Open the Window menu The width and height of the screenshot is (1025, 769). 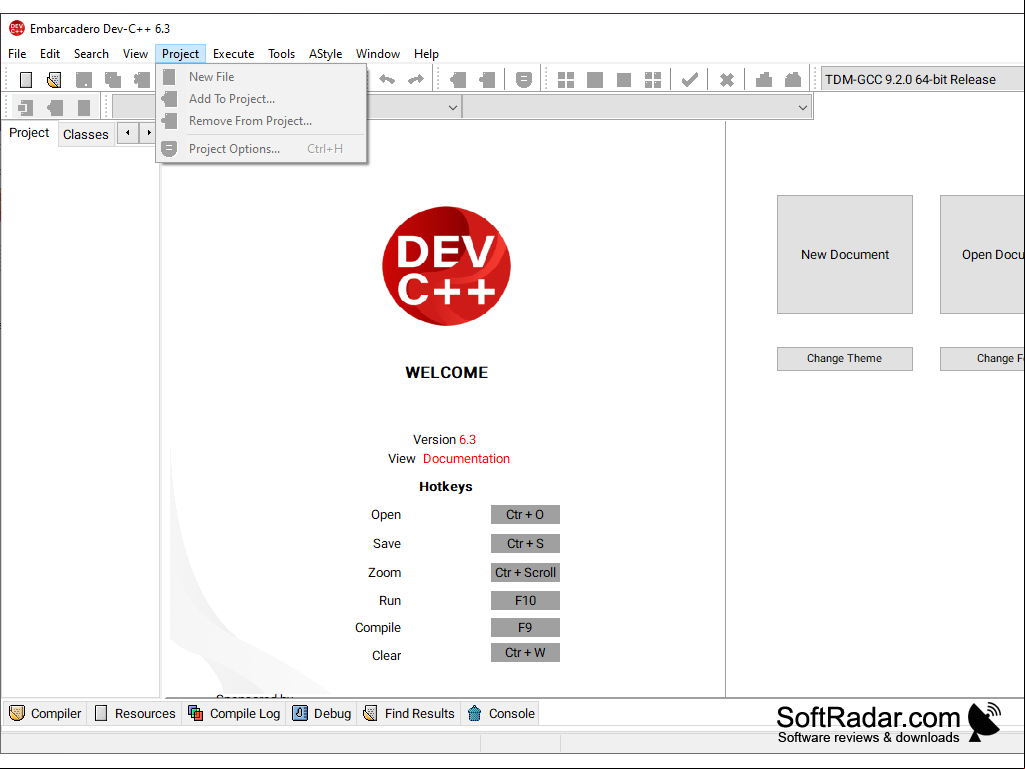[378, 54]
